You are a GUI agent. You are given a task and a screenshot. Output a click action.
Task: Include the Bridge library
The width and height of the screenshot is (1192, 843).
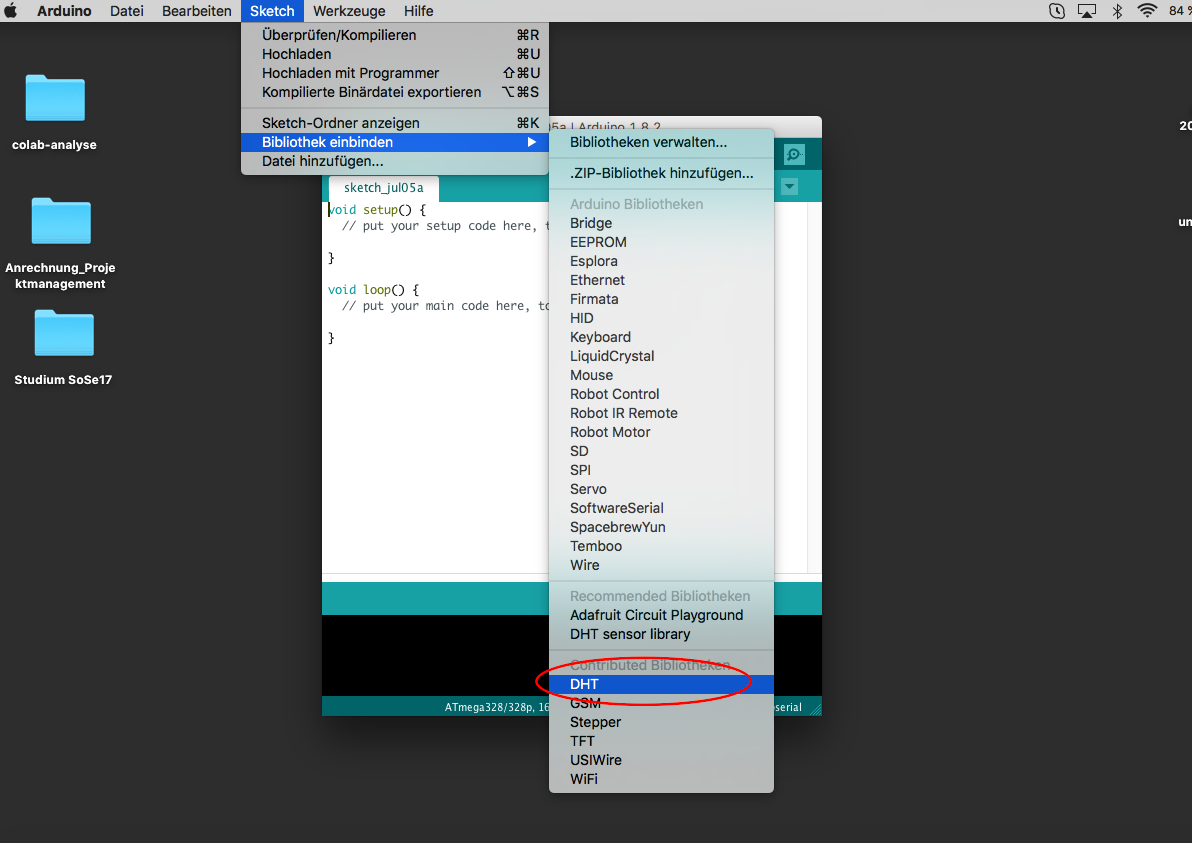click(x=661, y=223)
